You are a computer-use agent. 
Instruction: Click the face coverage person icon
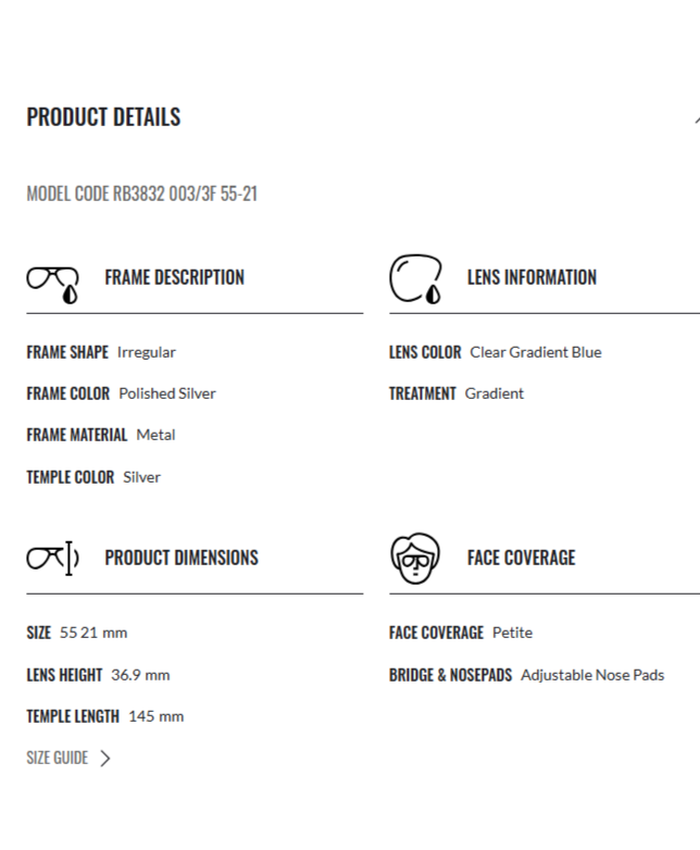point(414,558)
